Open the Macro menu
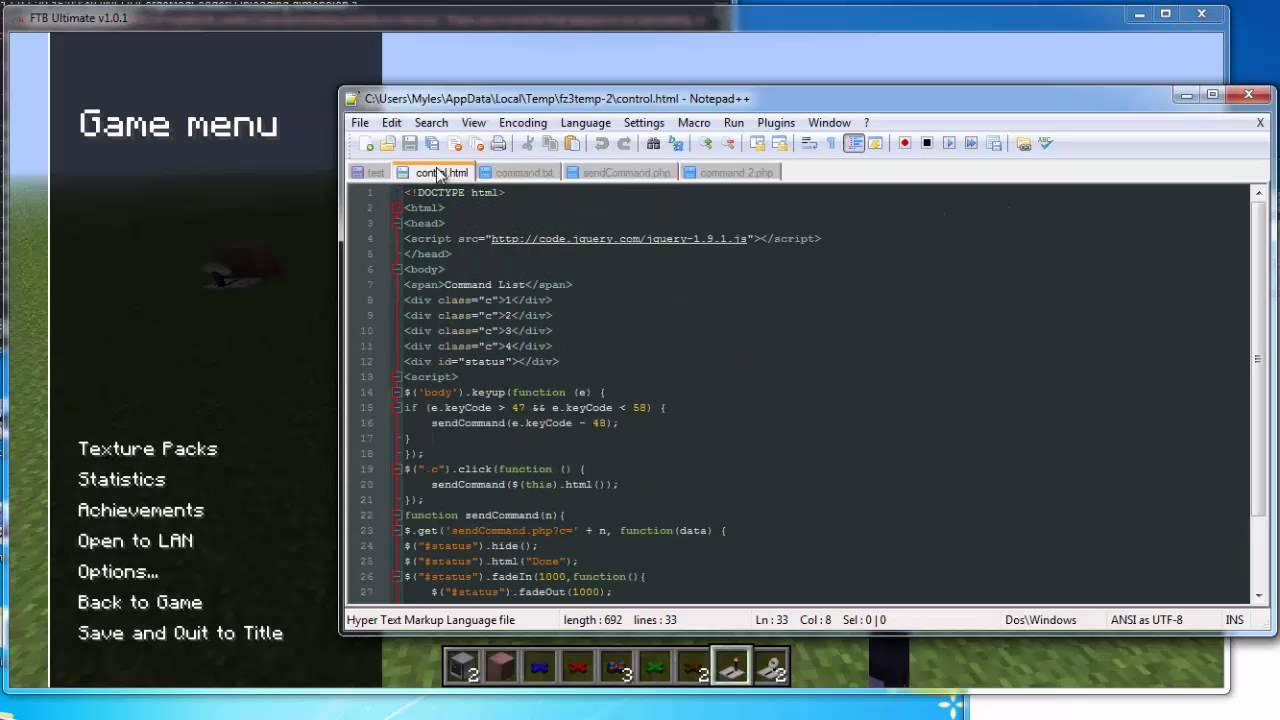 pos(694,123)
